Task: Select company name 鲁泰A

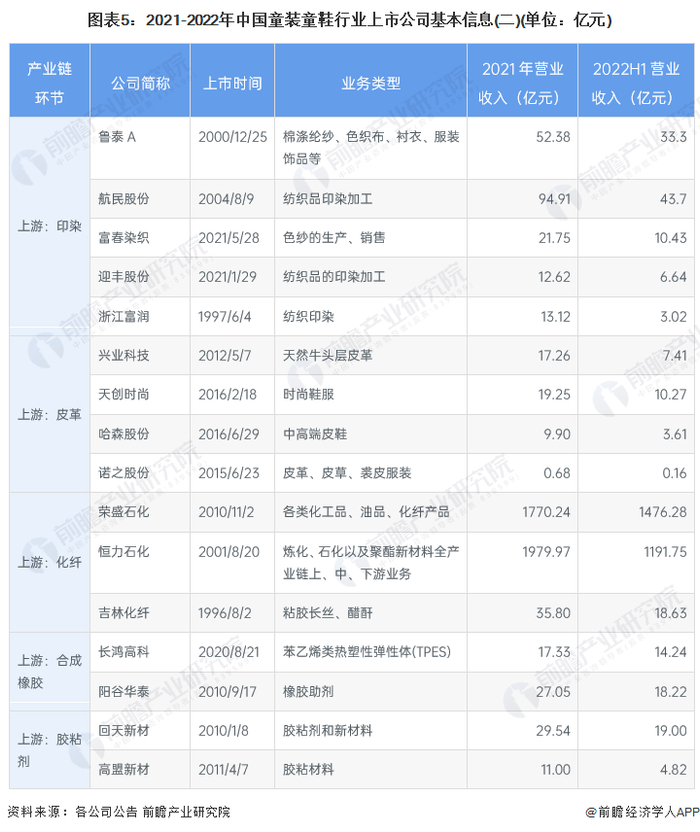Action: [x=117, y=137]
